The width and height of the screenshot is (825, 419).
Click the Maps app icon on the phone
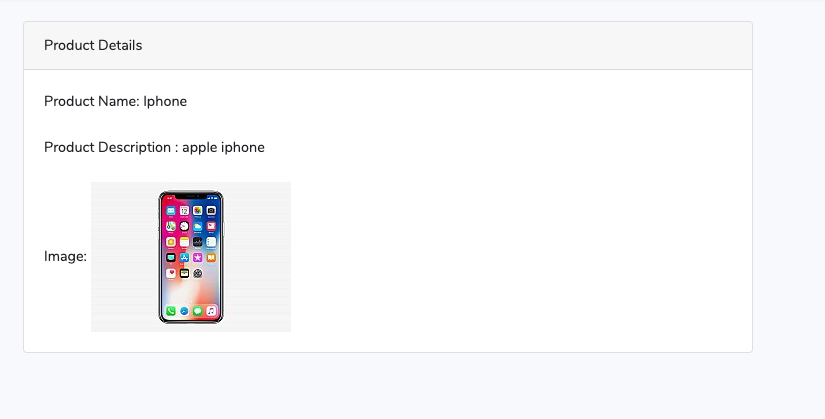click(170, 226)
